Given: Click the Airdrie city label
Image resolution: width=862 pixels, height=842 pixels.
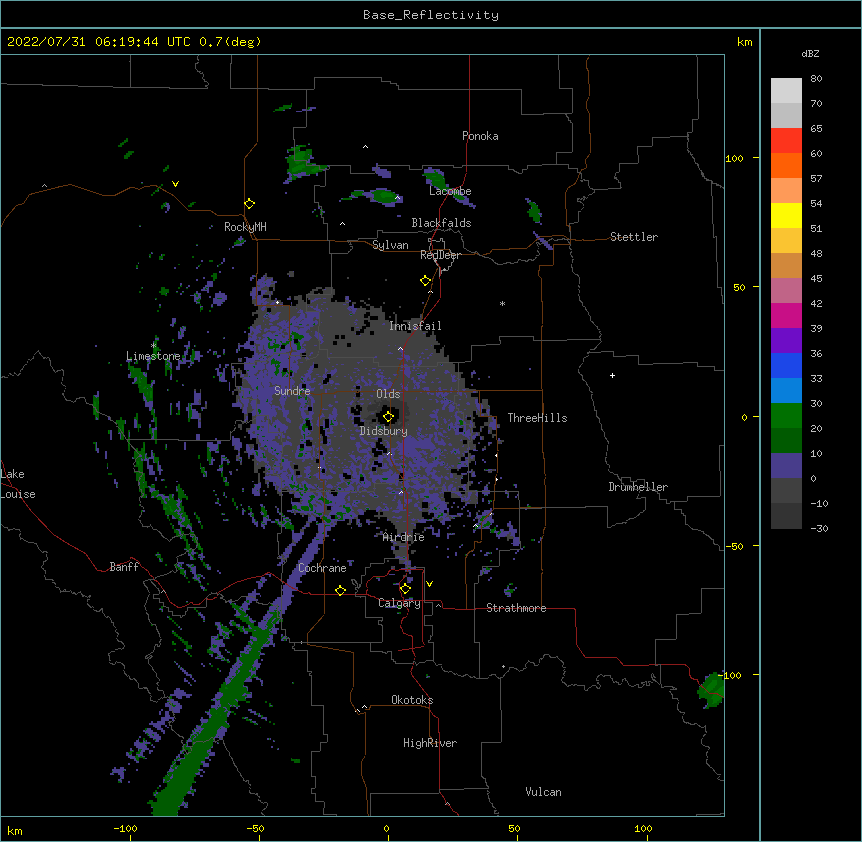Looking at the screenshot, I should (x=404, y=537).
